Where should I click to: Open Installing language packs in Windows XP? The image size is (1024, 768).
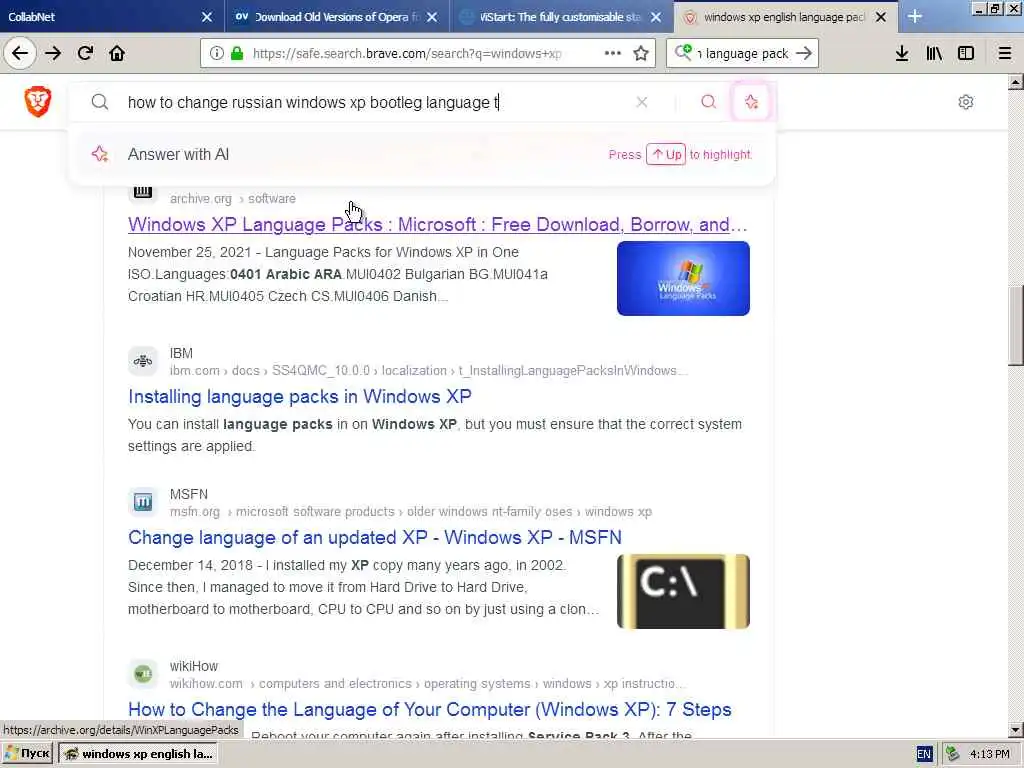click(x=300, y=396)
